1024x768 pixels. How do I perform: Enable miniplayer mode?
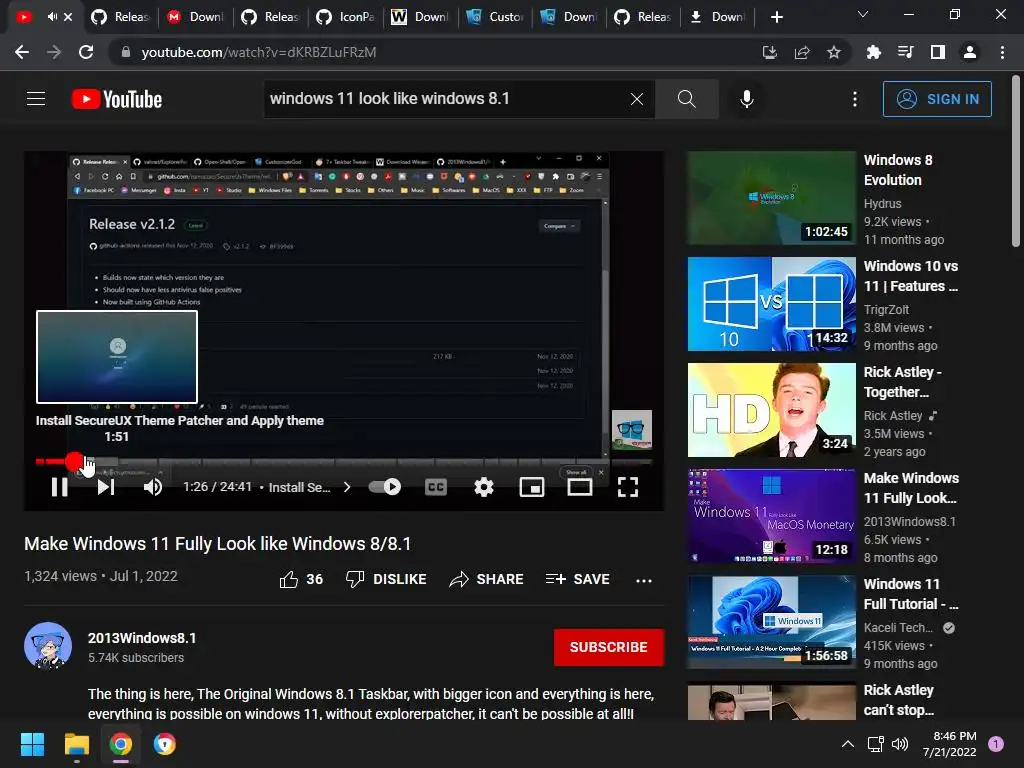pyautogui.click(x=532, y=487)
